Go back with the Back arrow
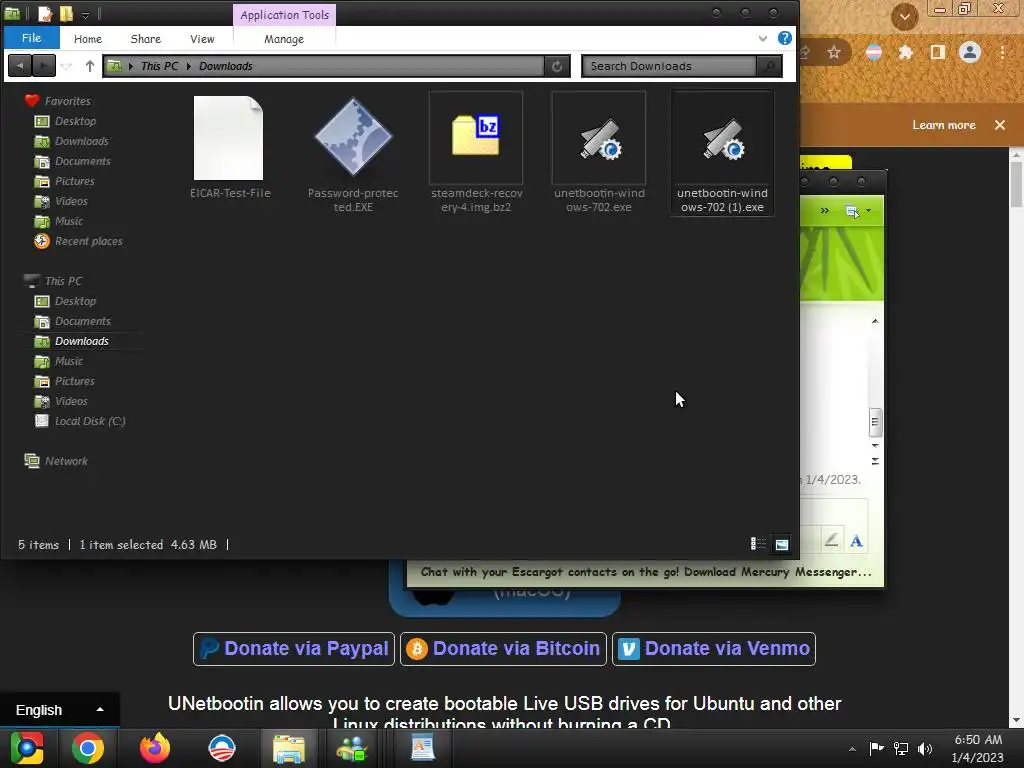Viewport: 1024px width, 768px height. [x=20, y=65]
